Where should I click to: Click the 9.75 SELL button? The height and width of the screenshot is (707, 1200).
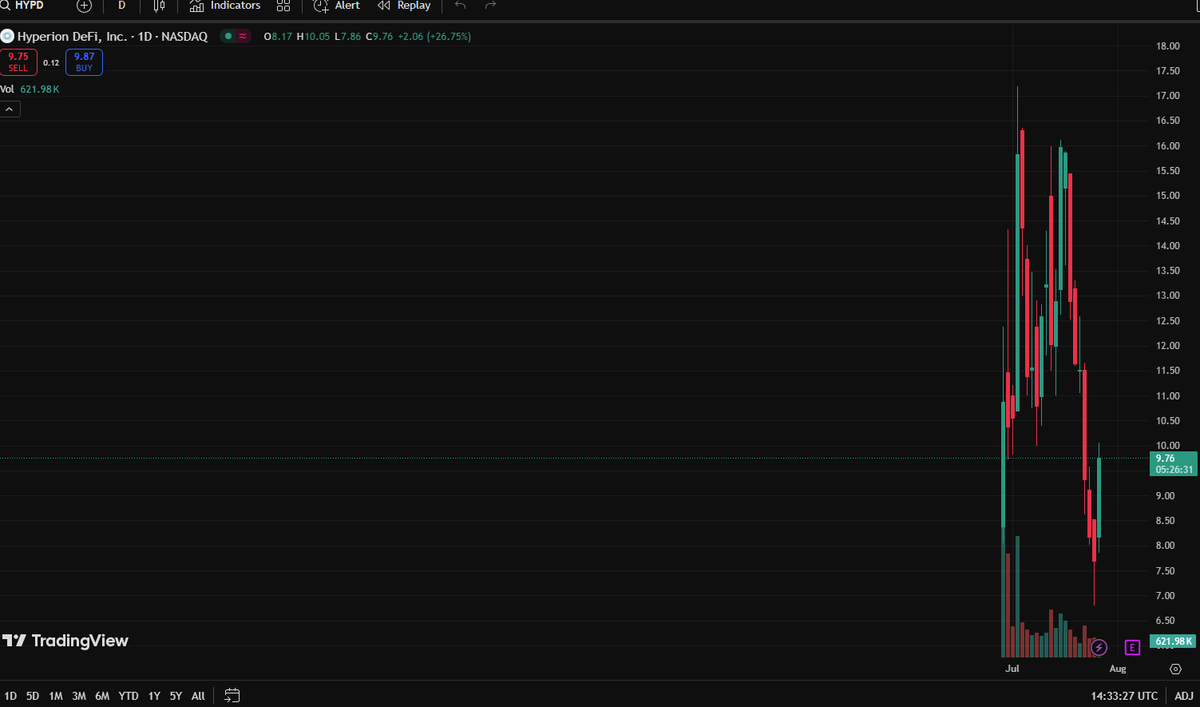(x=18, y=62)
